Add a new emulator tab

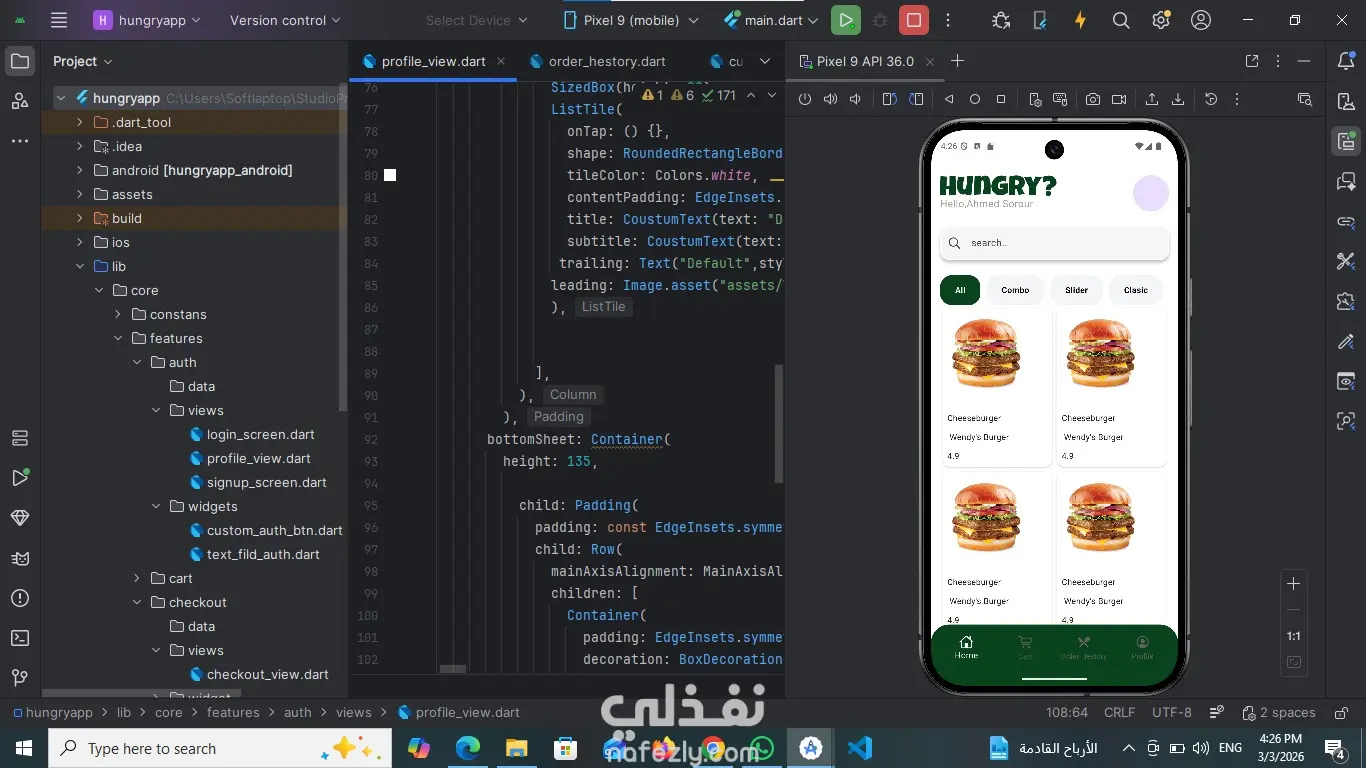point(957,61)
